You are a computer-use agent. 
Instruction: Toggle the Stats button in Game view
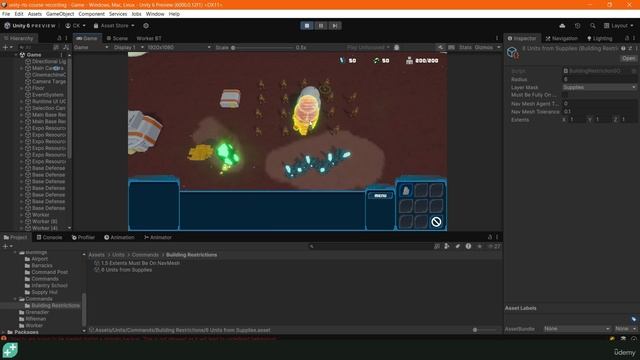[465, 47]
